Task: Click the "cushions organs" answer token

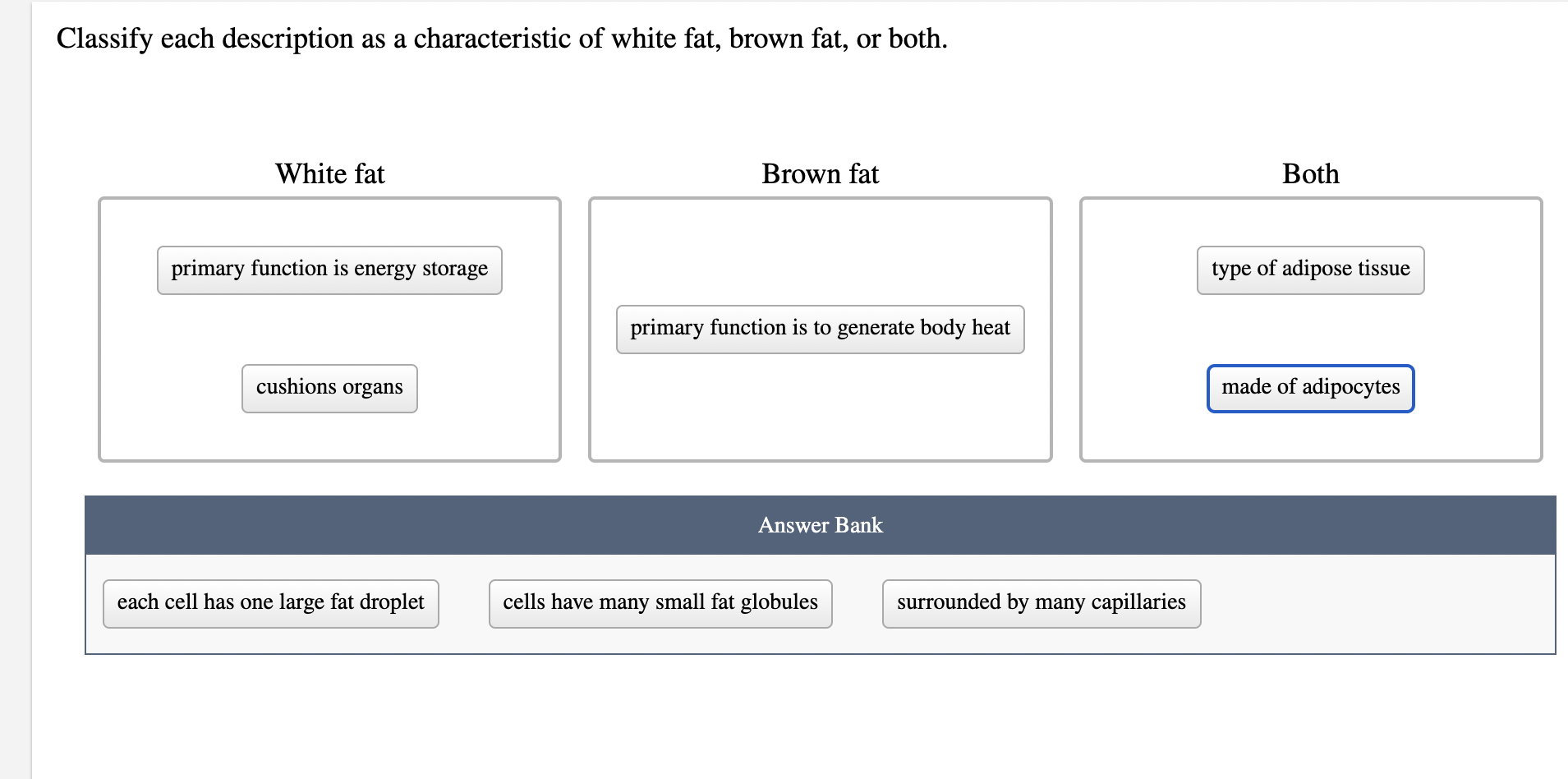Action: click(x=329, y=387)
